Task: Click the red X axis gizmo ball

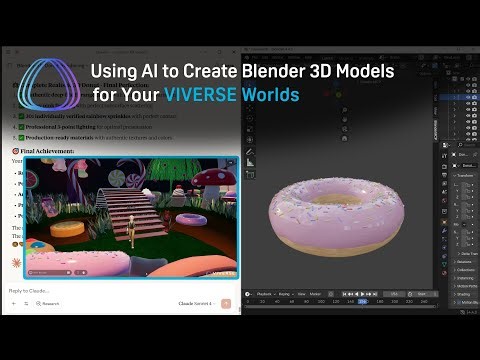Action: (326, 94)
